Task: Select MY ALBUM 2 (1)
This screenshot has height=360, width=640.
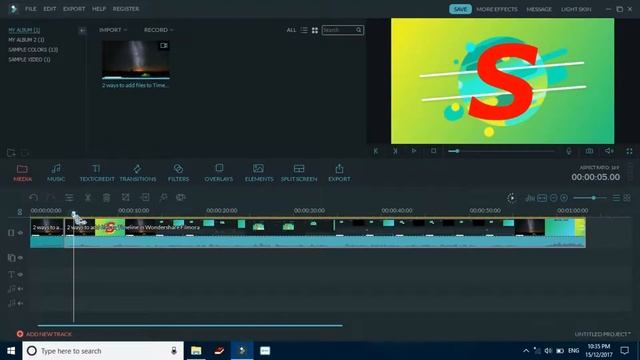Action: coord(26,40)
